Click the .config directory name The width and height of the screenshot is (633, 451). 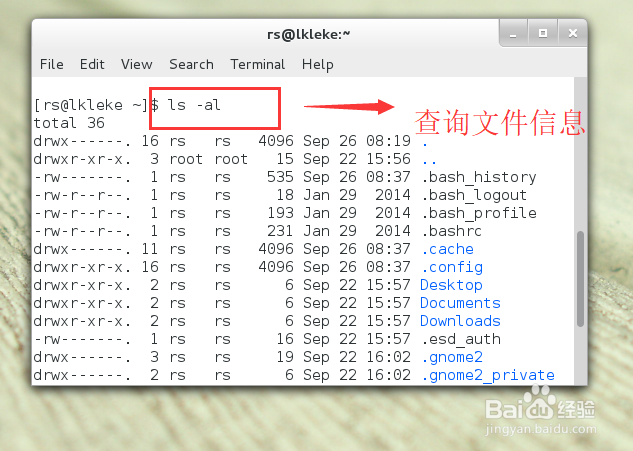[x=452, y=267]
